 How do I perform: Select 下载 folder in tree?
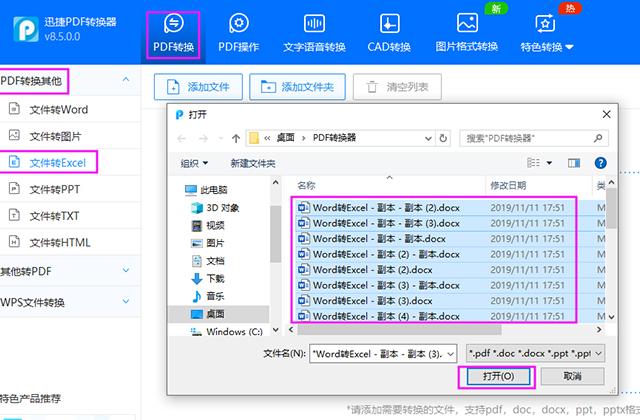208,278
